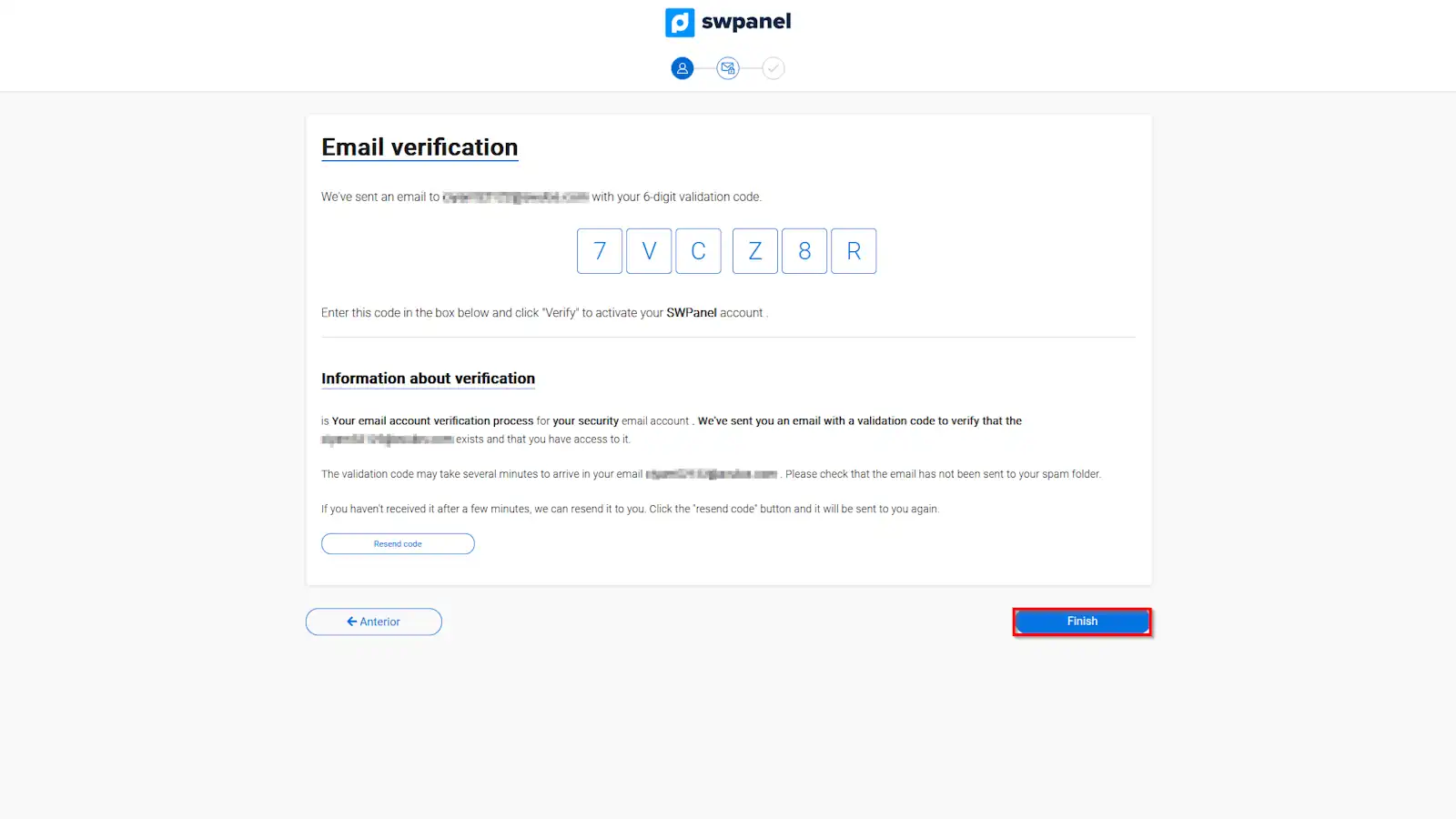
Task: Select the code box showing V
Action: (x=649, y=251)
